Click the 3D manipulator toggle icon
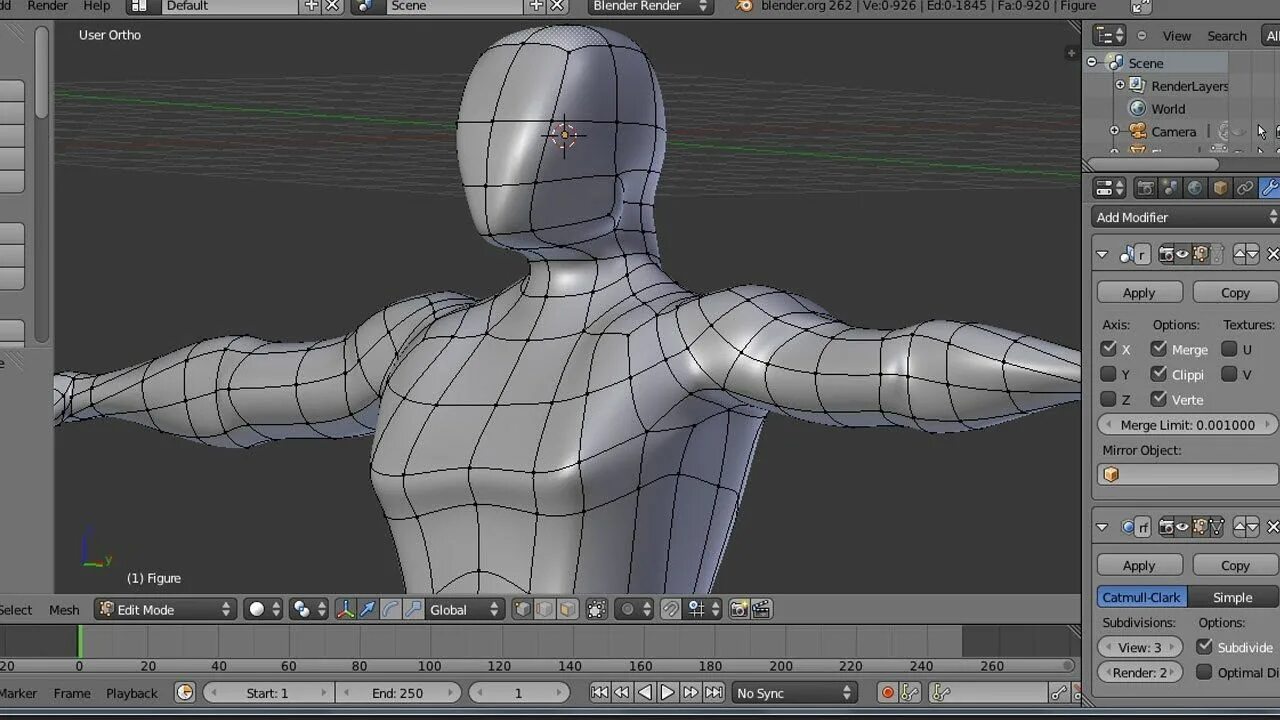Screen dimensions: 1280x720 (x=345, y=609)
